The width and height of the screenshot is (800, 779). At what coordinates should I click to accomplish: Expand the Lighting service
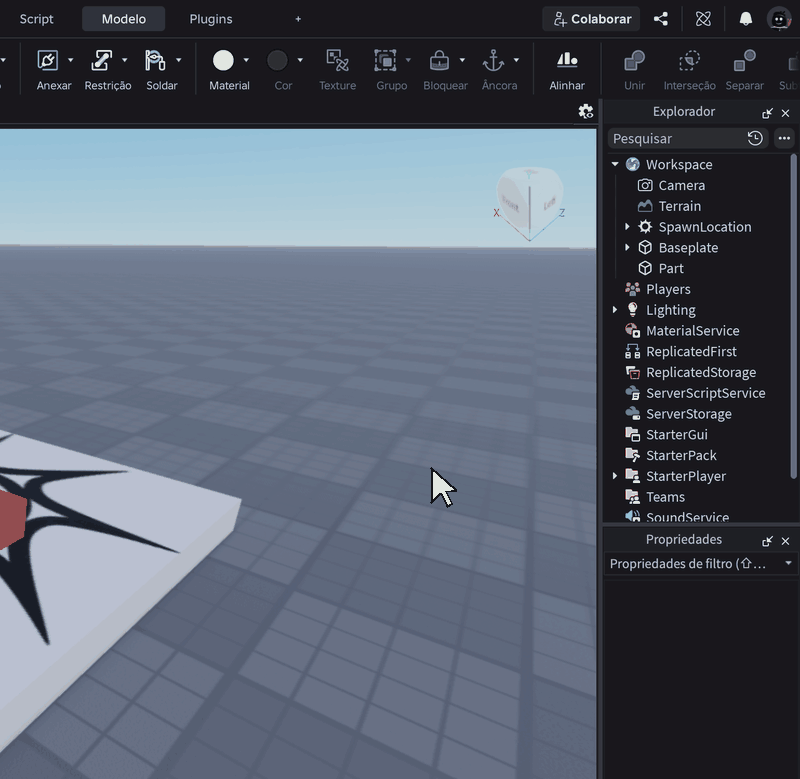point(615,310)
